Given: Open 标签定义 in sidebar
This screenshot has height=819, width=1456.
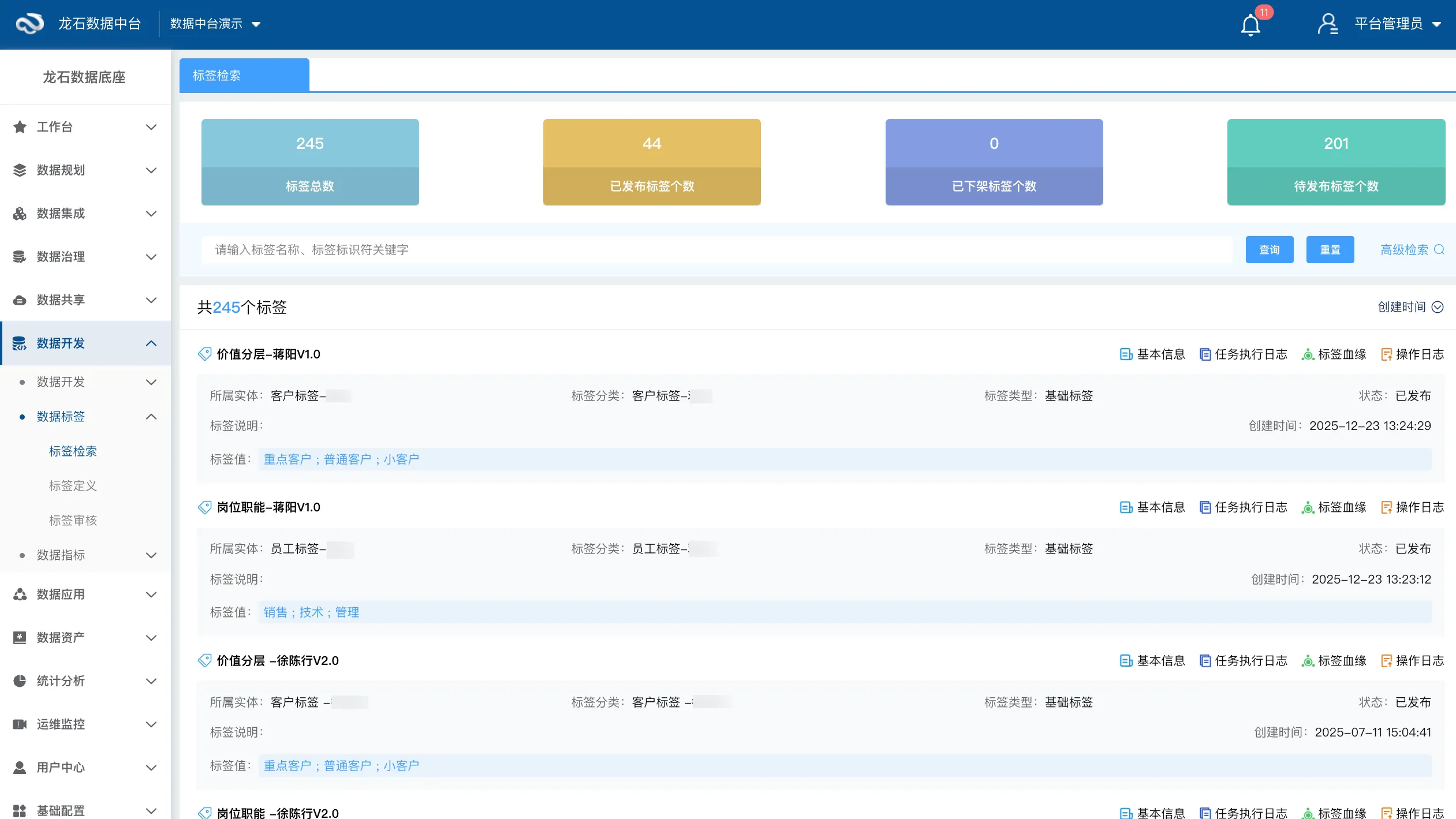Looking at the screenshot, I should pos(73,486).
